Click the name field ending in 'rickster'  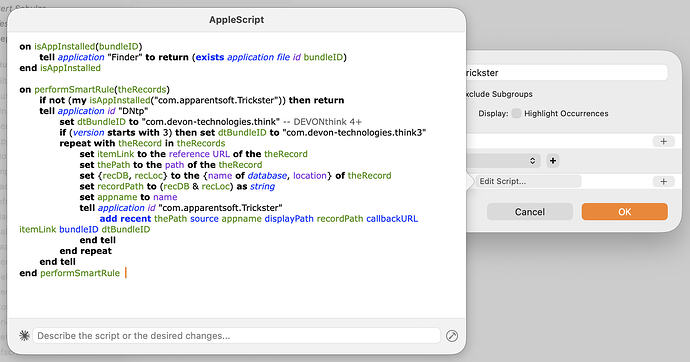(566, 73)
